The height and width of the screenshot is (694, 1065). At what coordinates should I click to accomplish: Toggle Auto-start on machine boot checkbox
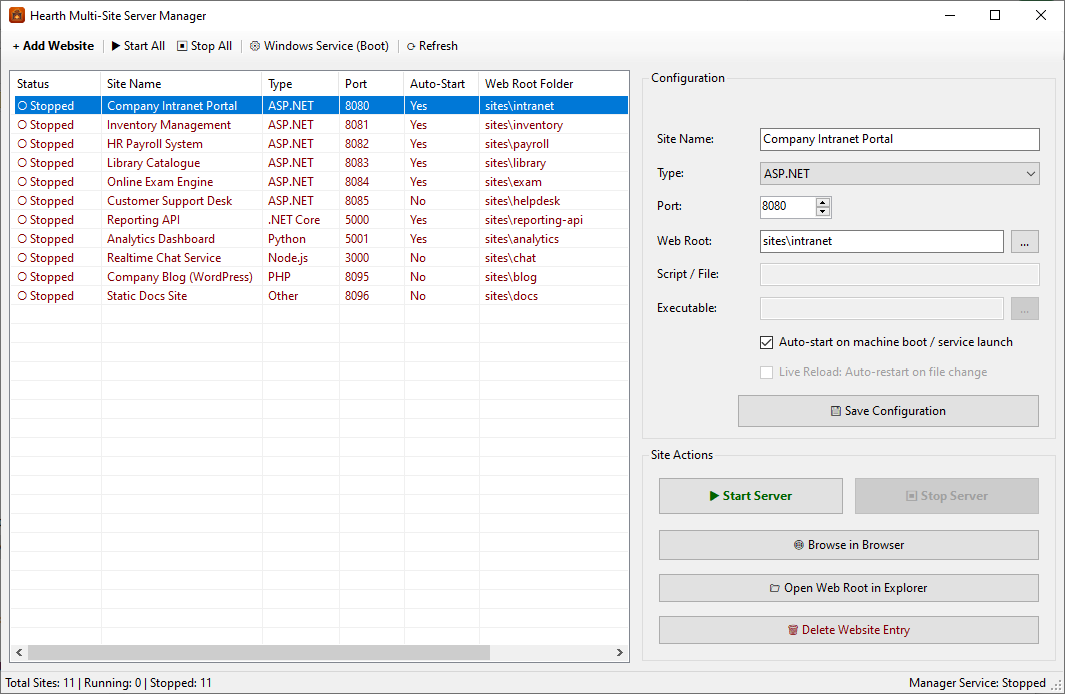(x=766, y=342)
